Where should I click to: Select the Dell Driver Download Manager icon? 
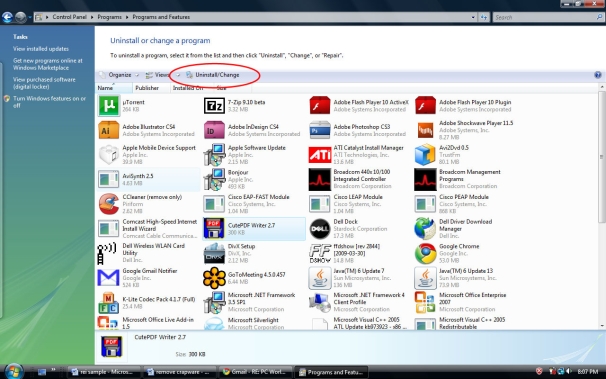coord(425,228)
